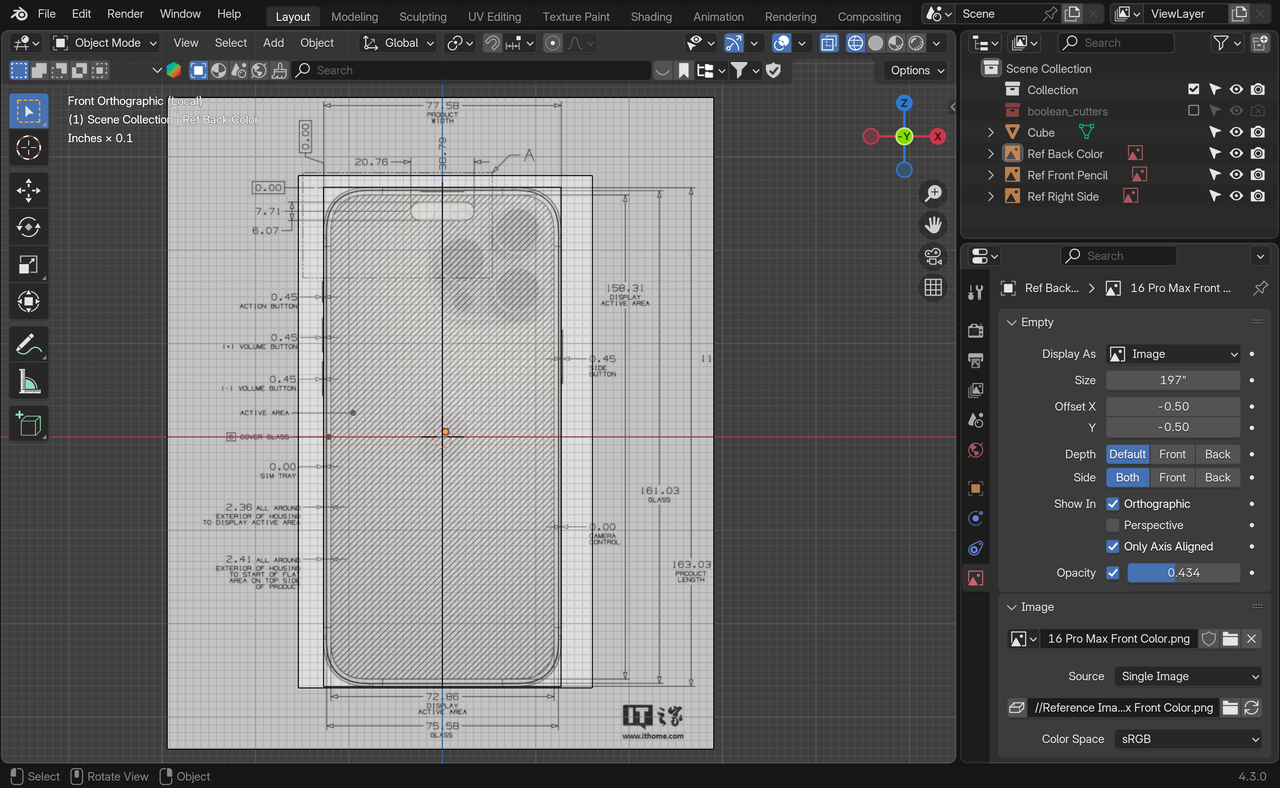This screenshot has width=1280, height=788.
Task: Pick the Rotate tool
Action: [x=29, y=227]
